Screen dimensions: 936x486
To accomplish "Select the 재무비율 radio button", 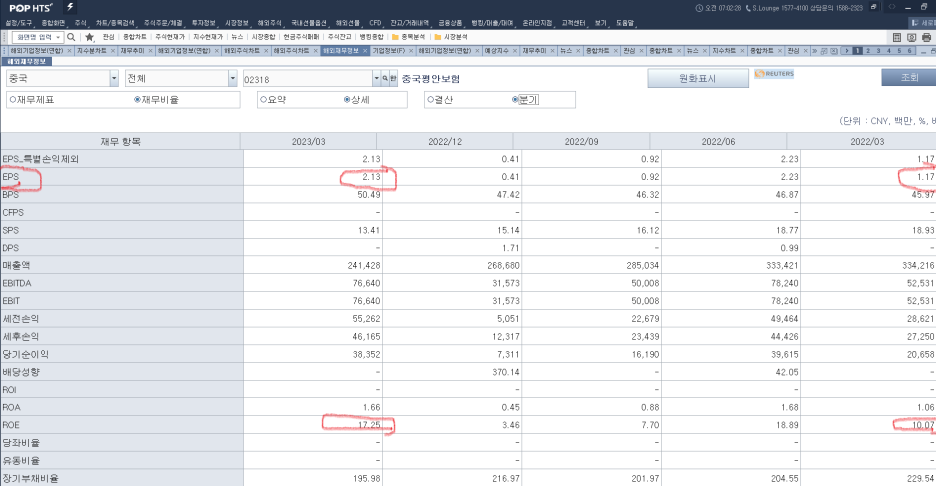I will 137,100.
